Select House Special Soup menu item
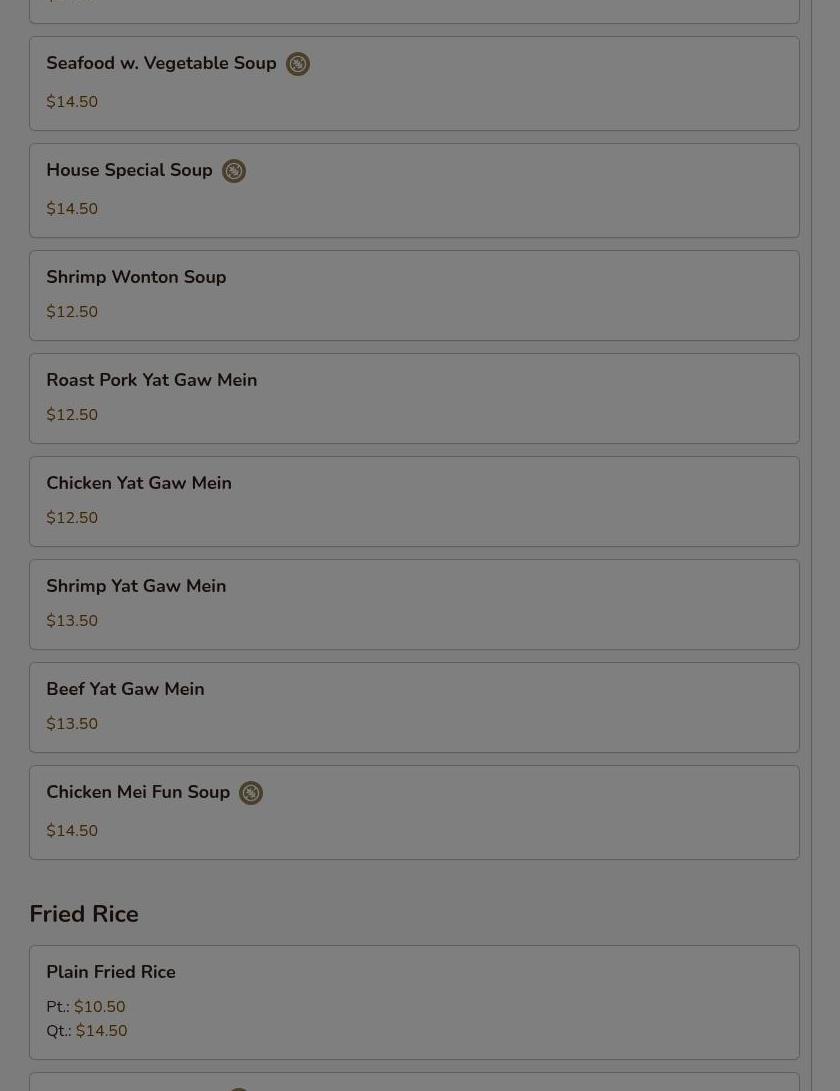 tap(414, 191)
